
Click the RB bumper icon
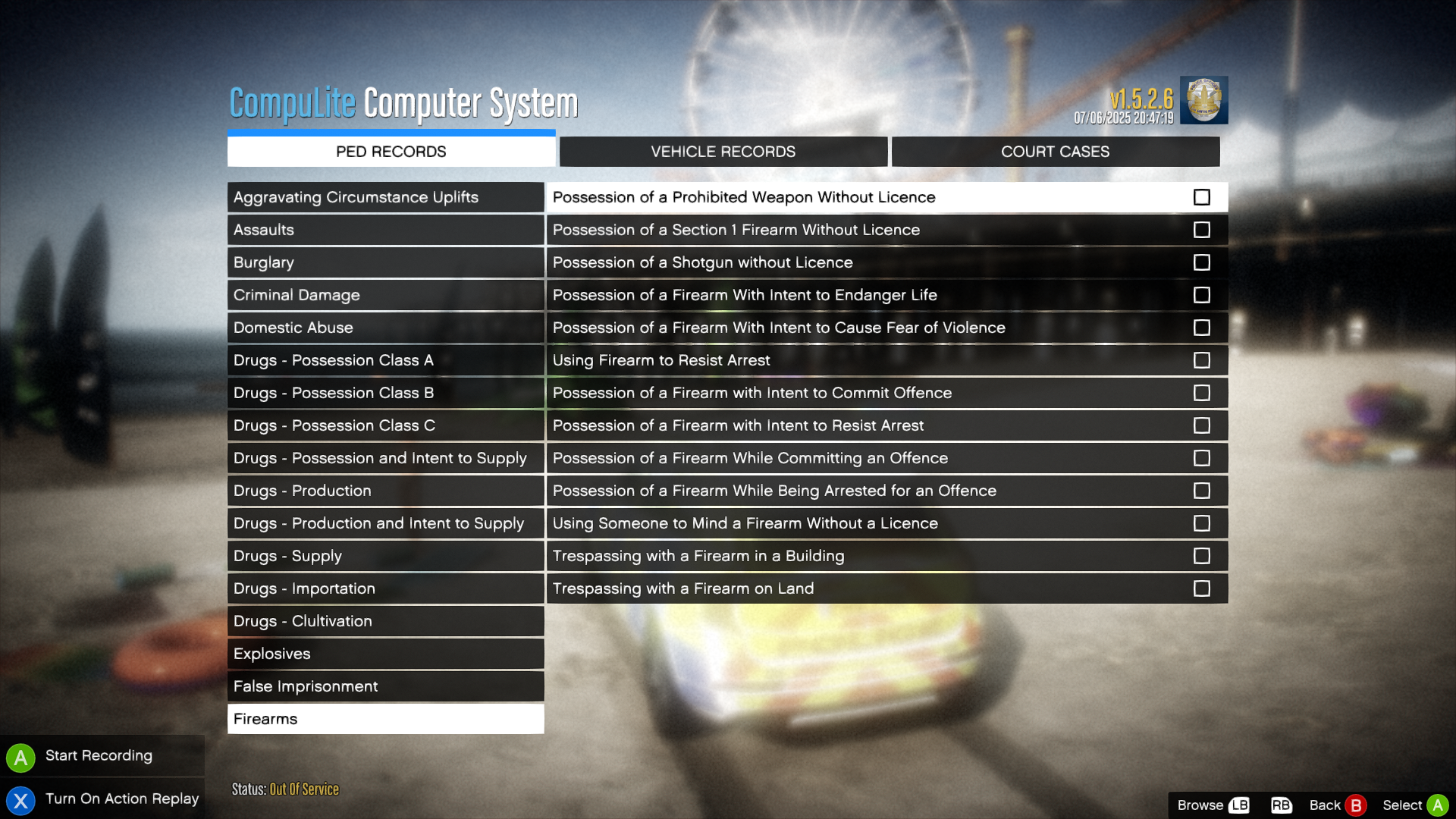point(1281,805)
